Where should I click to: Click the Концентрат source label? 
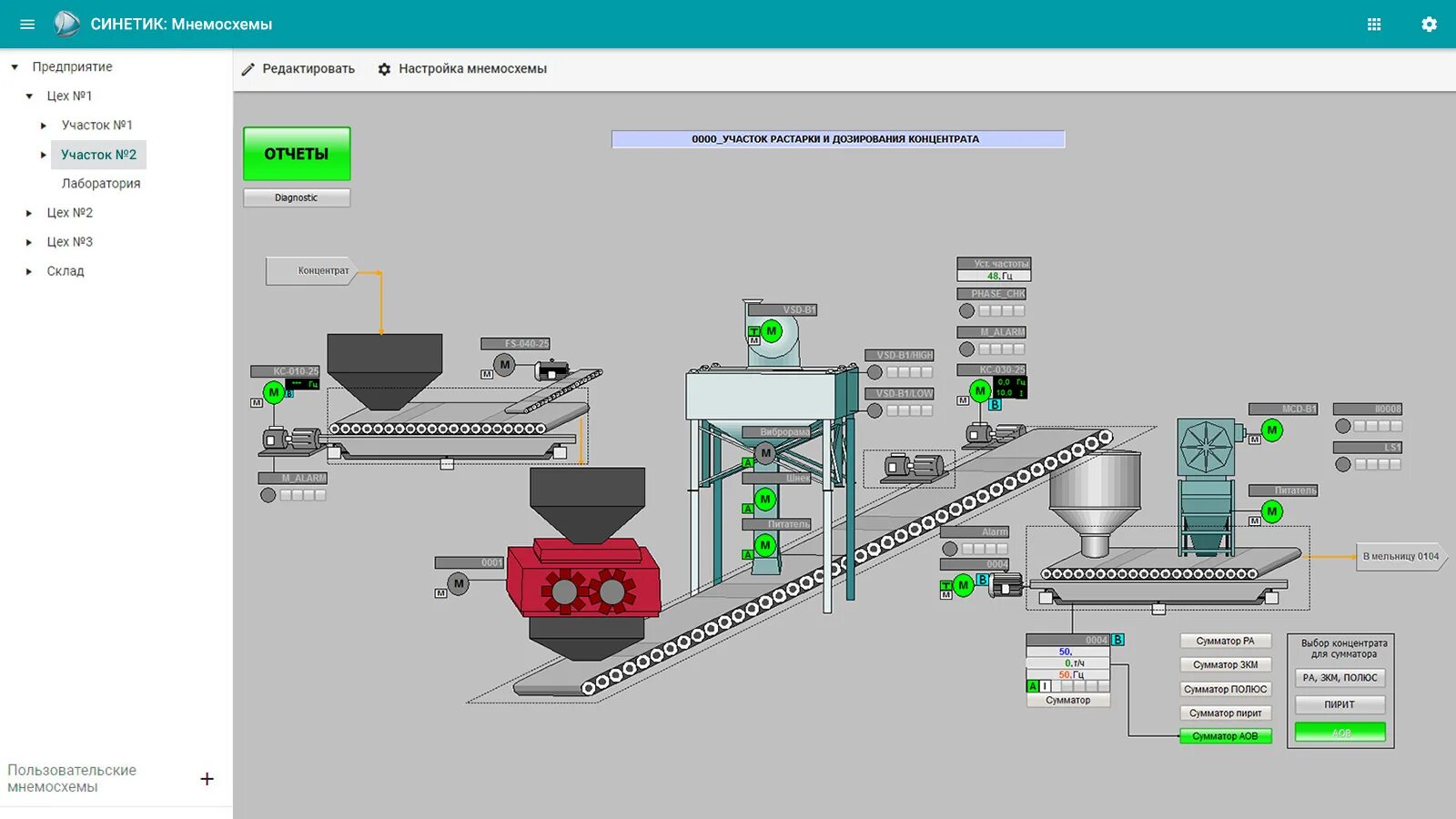pyautogui.click(x=311, y=271)
